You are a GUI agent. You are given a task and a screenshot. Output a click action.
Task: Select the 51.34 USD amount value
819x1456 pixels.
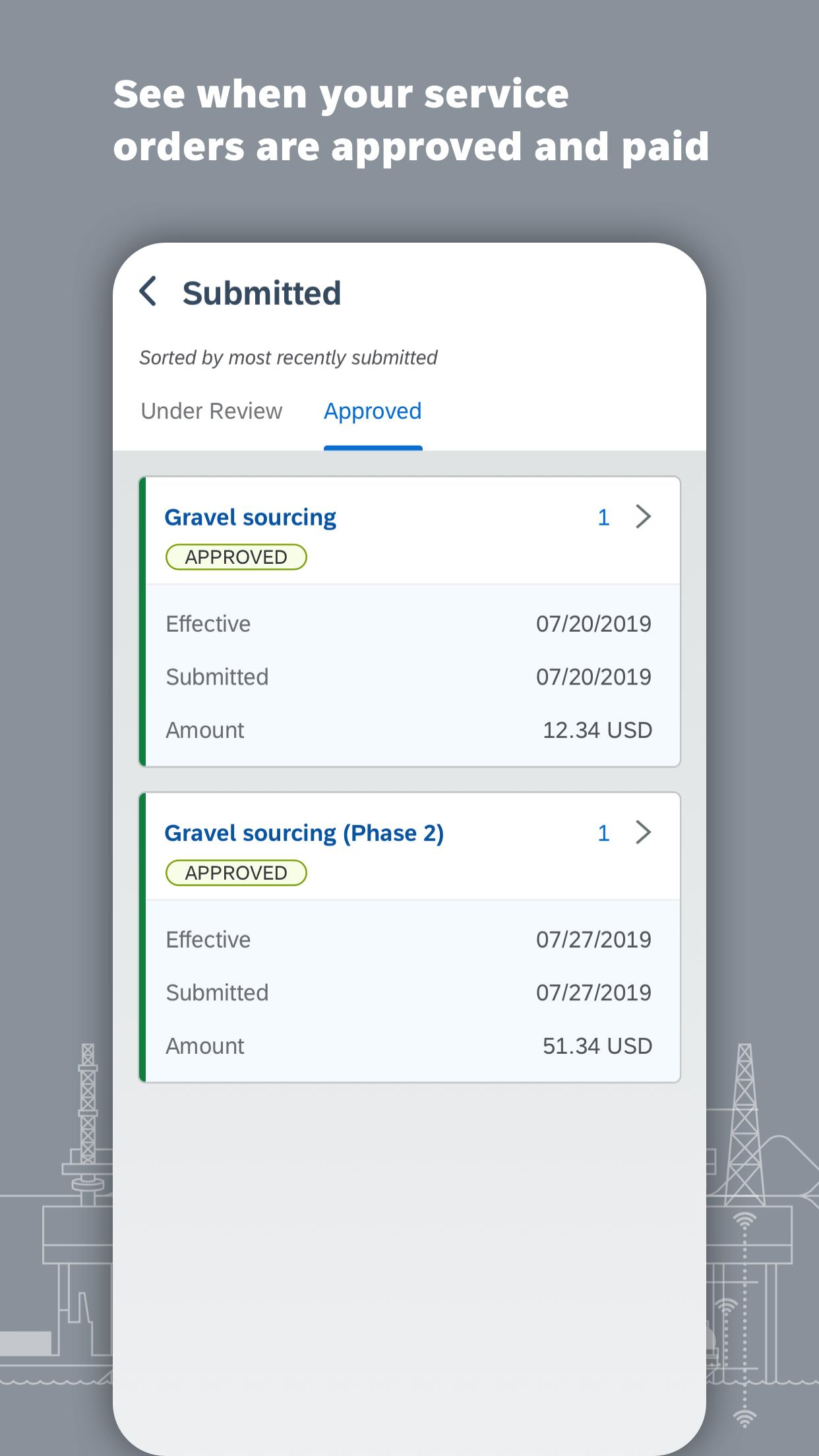(x=597, y=1046)
